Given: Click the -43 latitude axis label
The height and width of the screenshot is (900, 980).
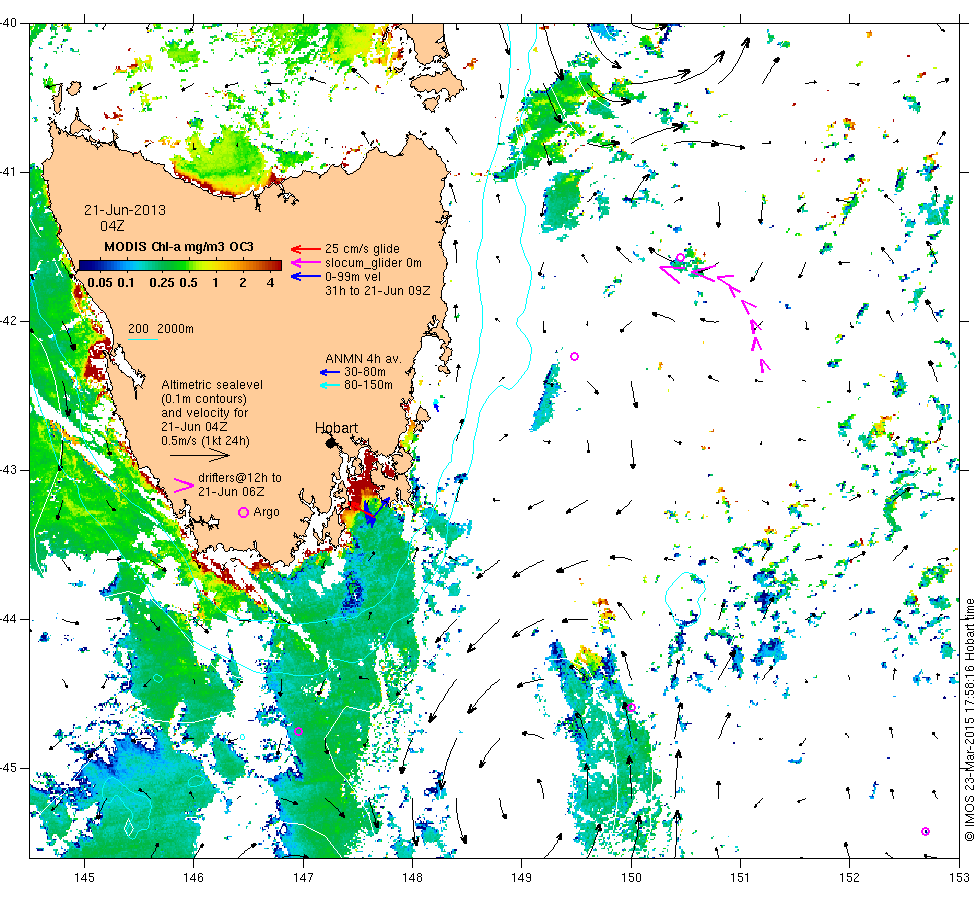Looking at the screenshot, I should (x=9, y=470).
